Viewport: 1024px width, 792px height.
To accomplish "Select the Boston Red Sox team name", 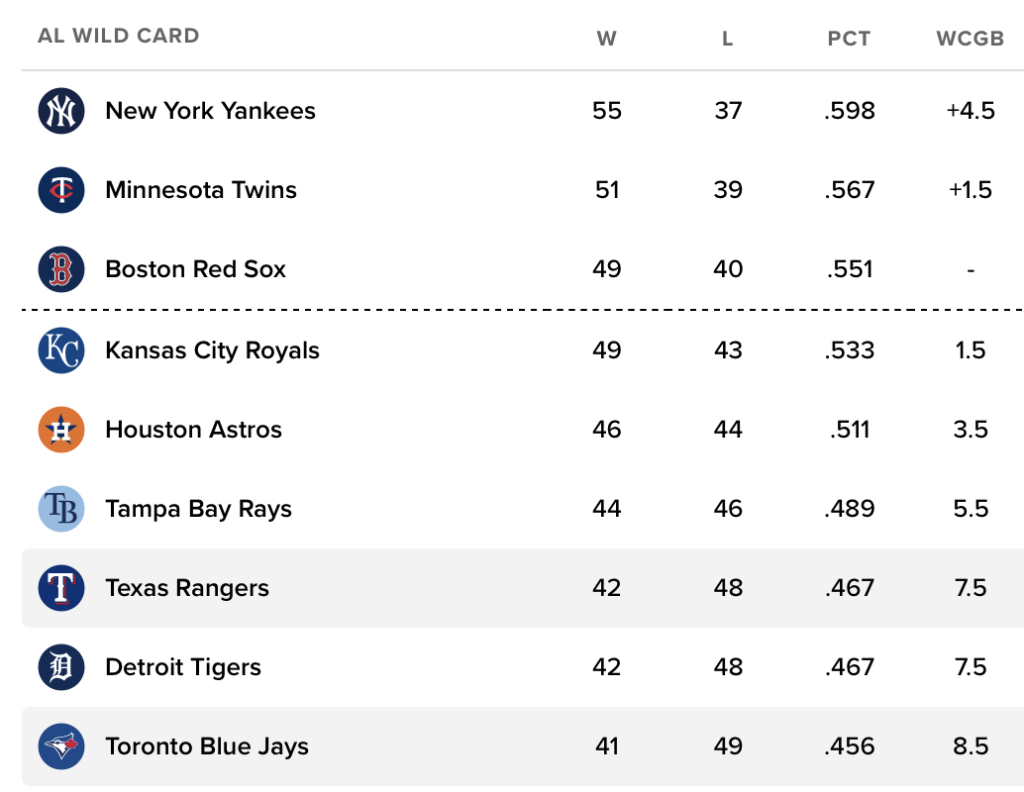I will tap(195, 269).
